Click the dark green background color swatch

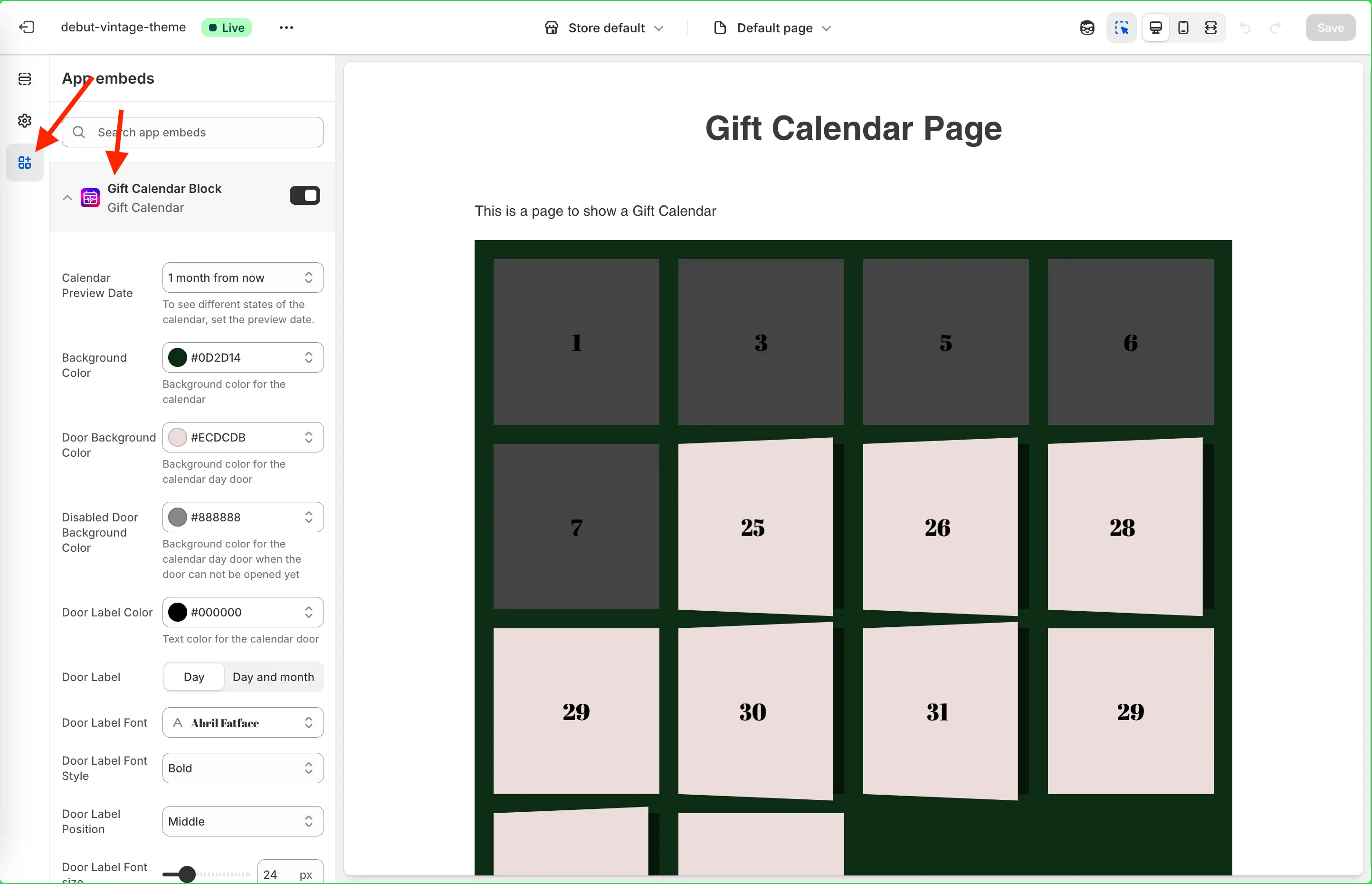(177, 357)
